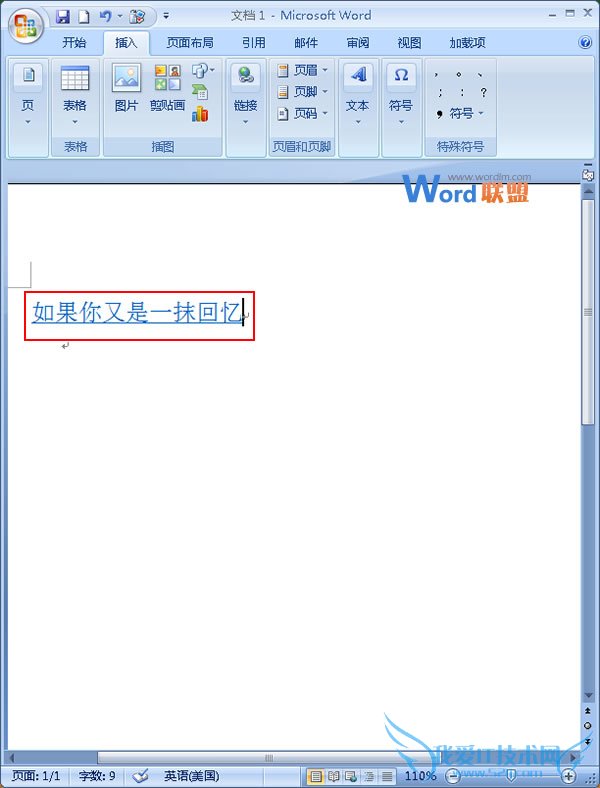Open Word Help question mark
600x788 pixels.
pos(585,42)
